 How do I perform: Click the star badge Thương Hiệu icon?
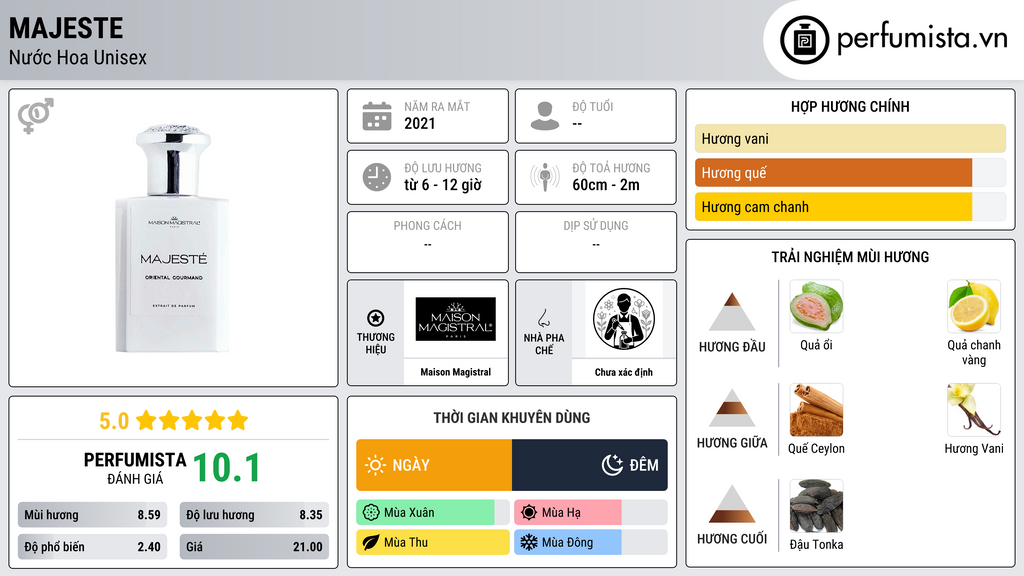376,318
